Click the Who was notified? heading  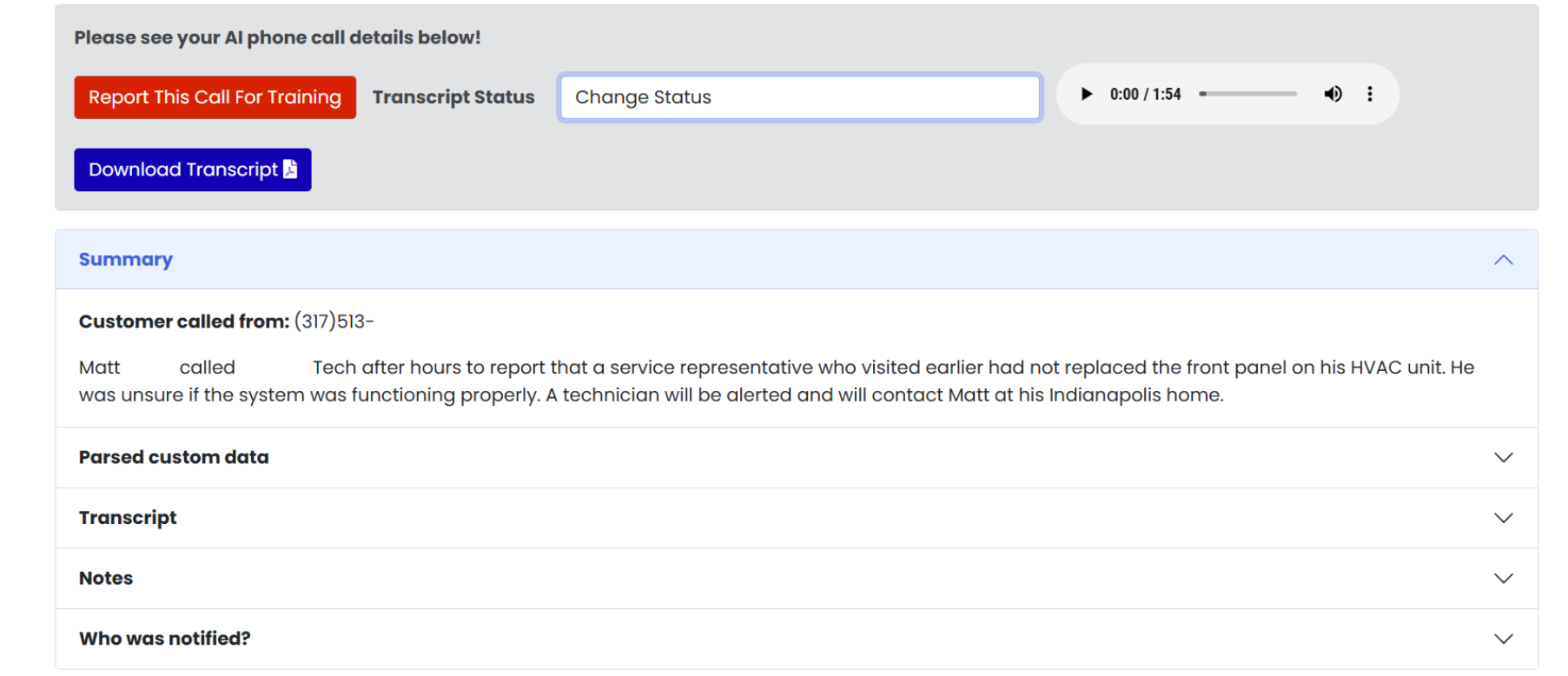pyautogui.click(x=165, y=639)
